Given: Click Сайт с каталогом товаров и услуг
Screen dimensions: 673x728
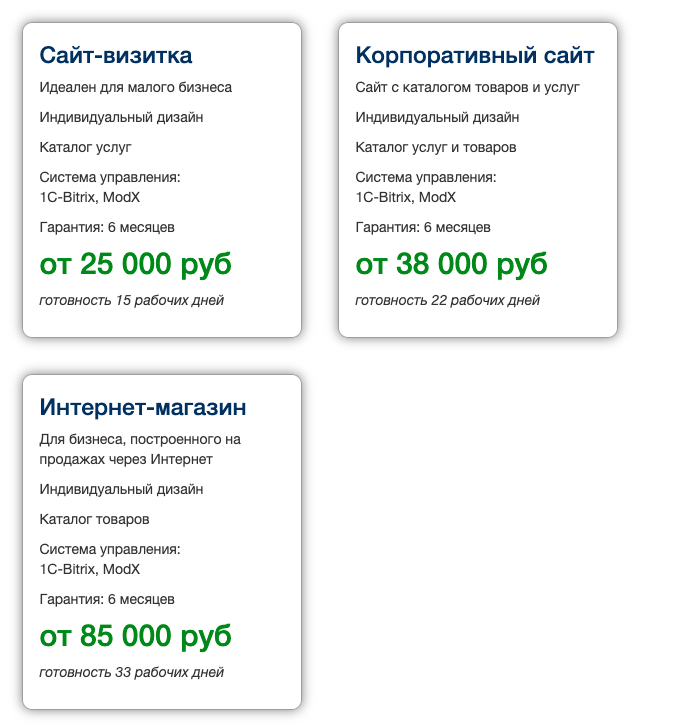Looking at the screenshot, I should coord(467,87).
